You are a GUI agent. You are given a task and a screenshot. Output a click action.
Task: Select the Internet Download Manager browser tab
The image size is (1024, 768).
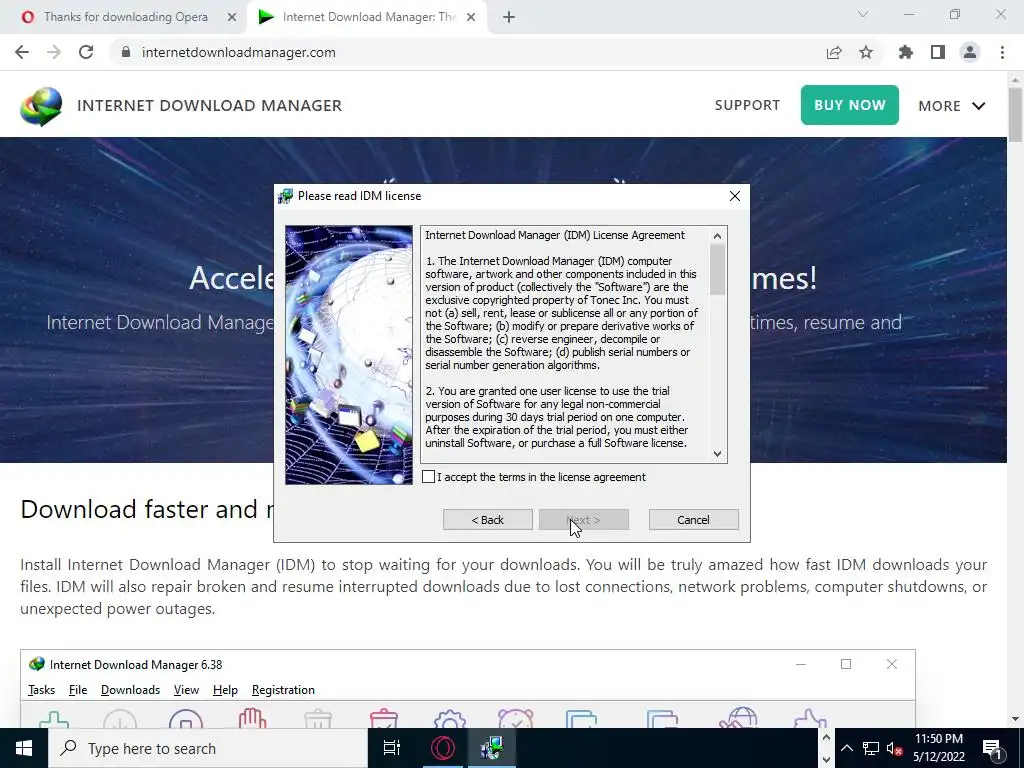pyautogui.click(x=369, y=17)
